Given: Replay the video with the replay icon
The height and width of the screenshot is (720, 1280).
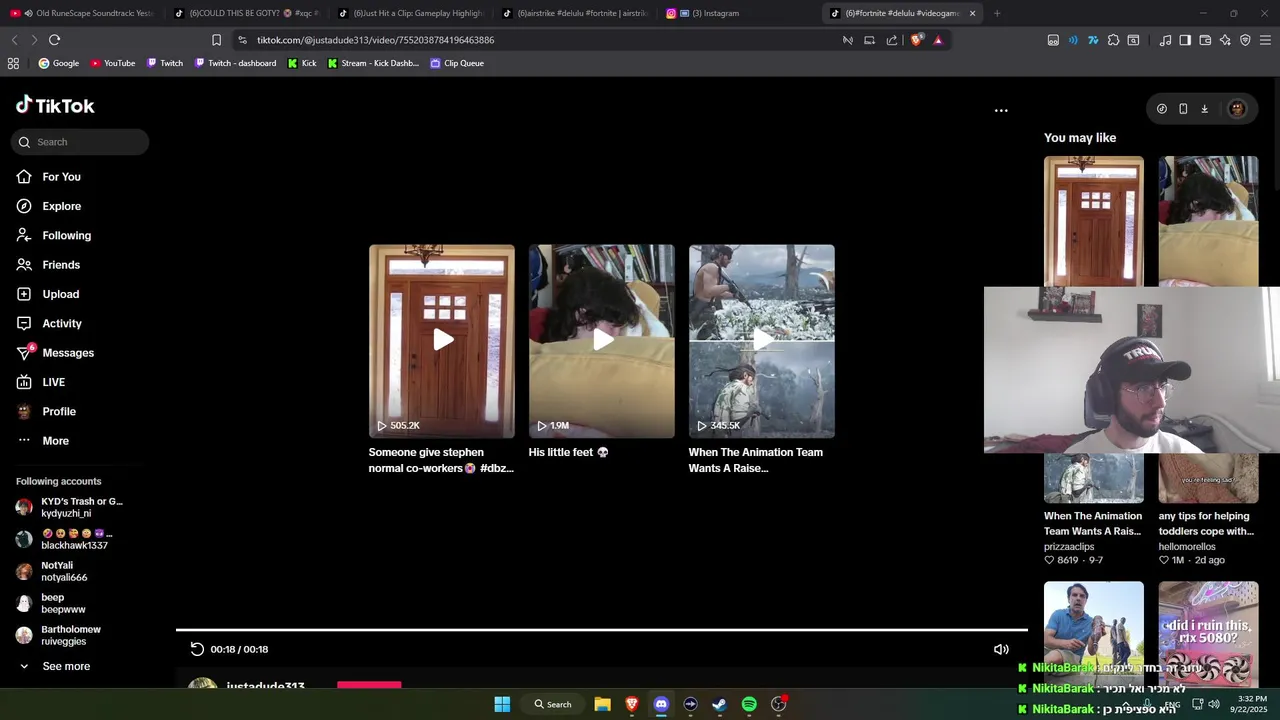Looking at the screenshot, I should click(197, 649).
